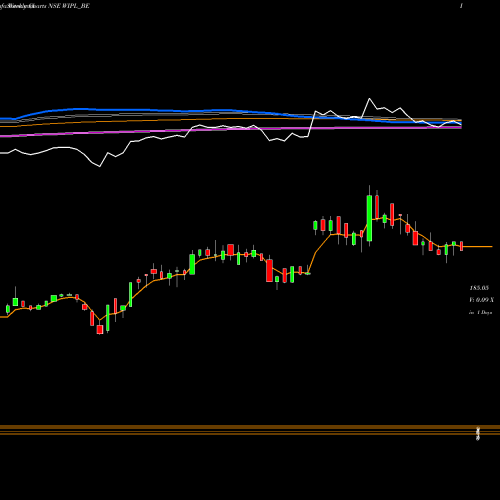Viewport: 500px width, 500px height.
Task: Click the peak of the white indicator line
Action: tap(369, 99)
